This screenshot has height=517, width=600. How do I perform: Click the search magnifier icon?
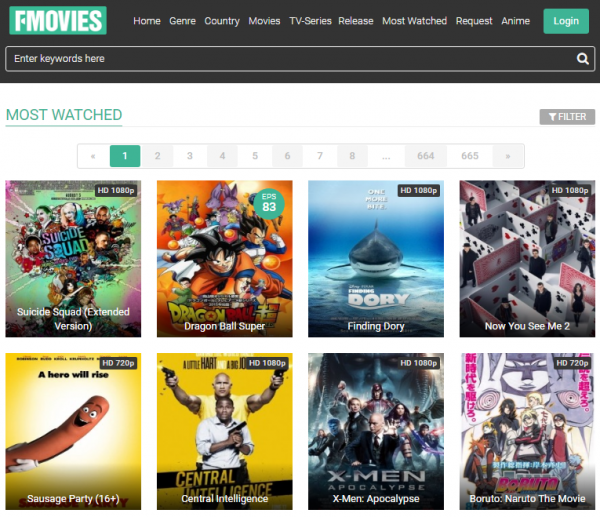coord(583,59)
